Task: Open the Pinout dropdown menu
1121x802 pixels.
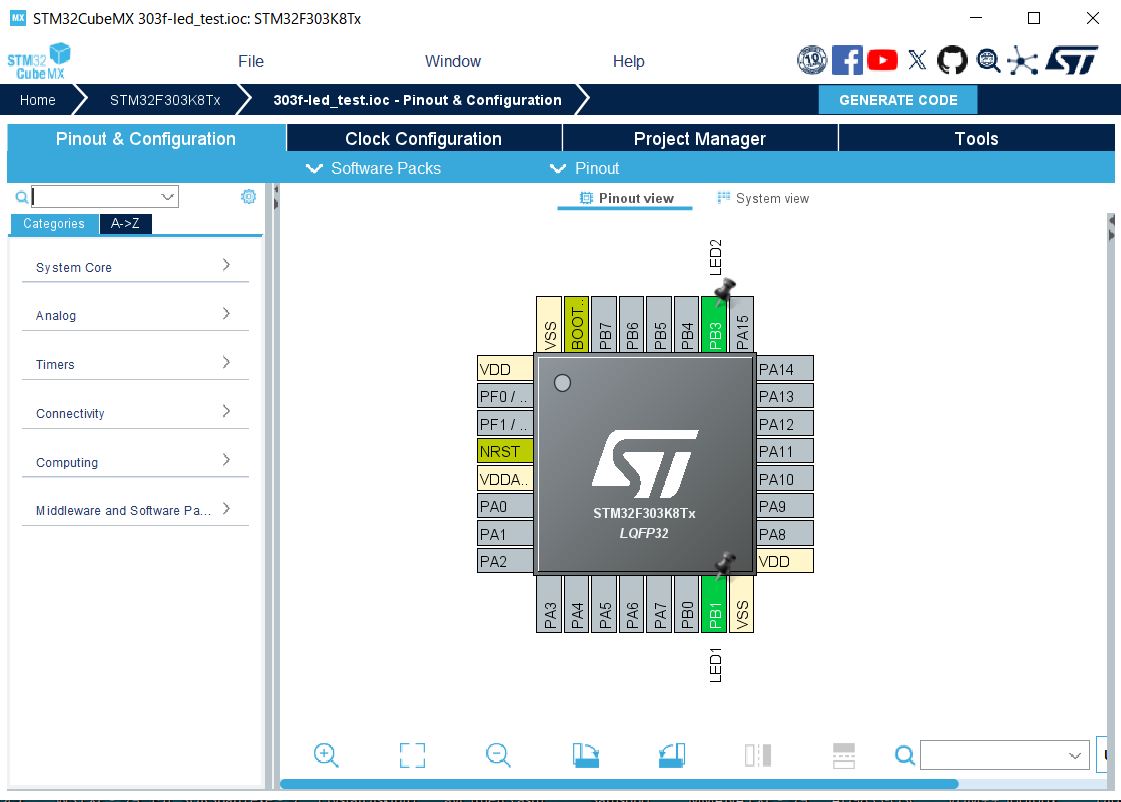Action: point(584,169)
